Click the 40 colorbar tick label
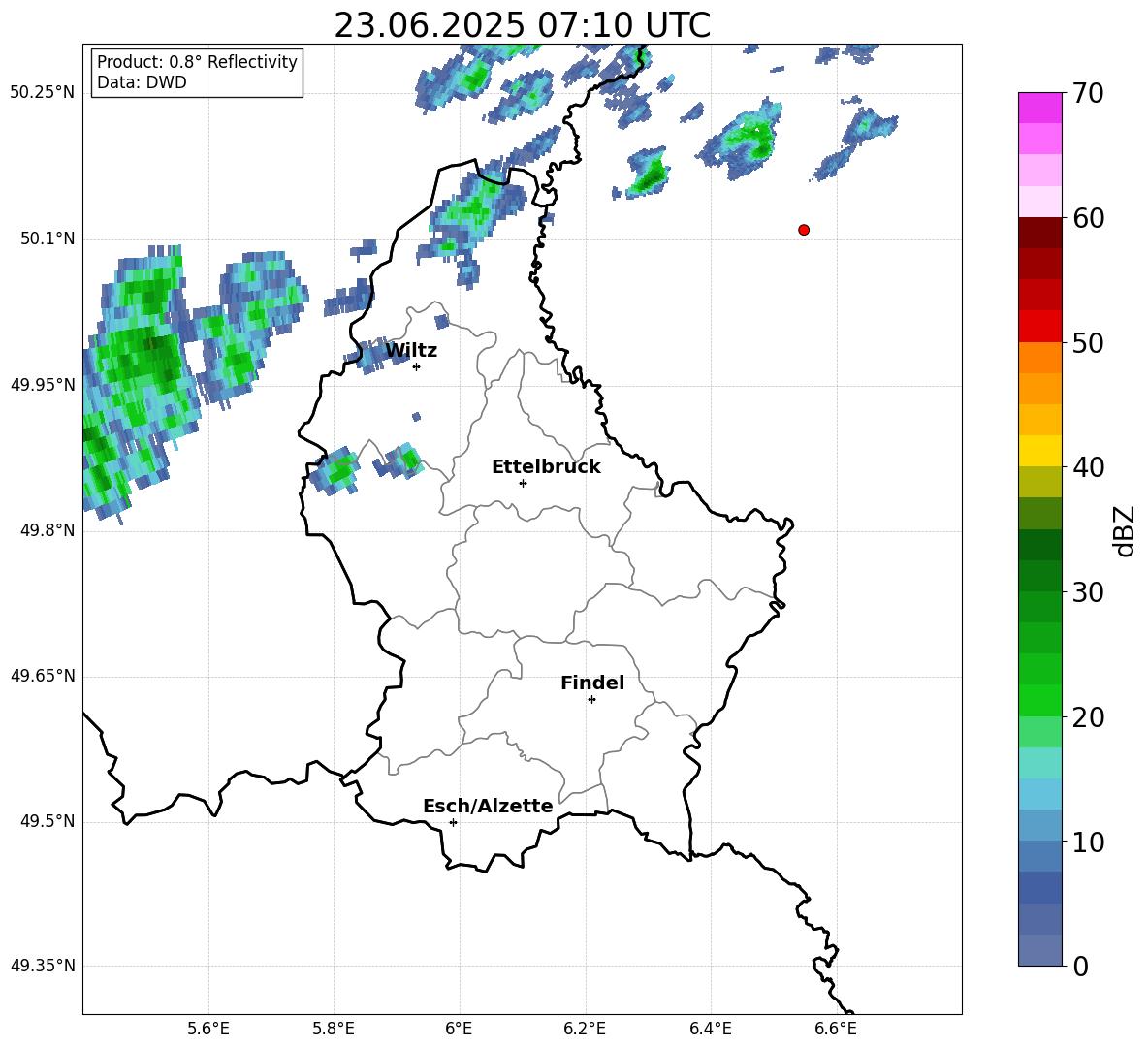The height and width of the screenshot is (1048, 1148). [1088, 467]
